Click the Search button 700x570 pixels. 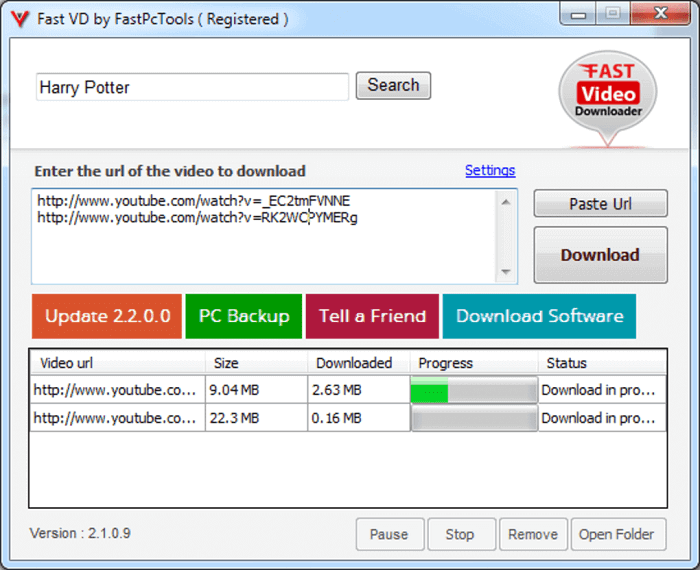393,86
